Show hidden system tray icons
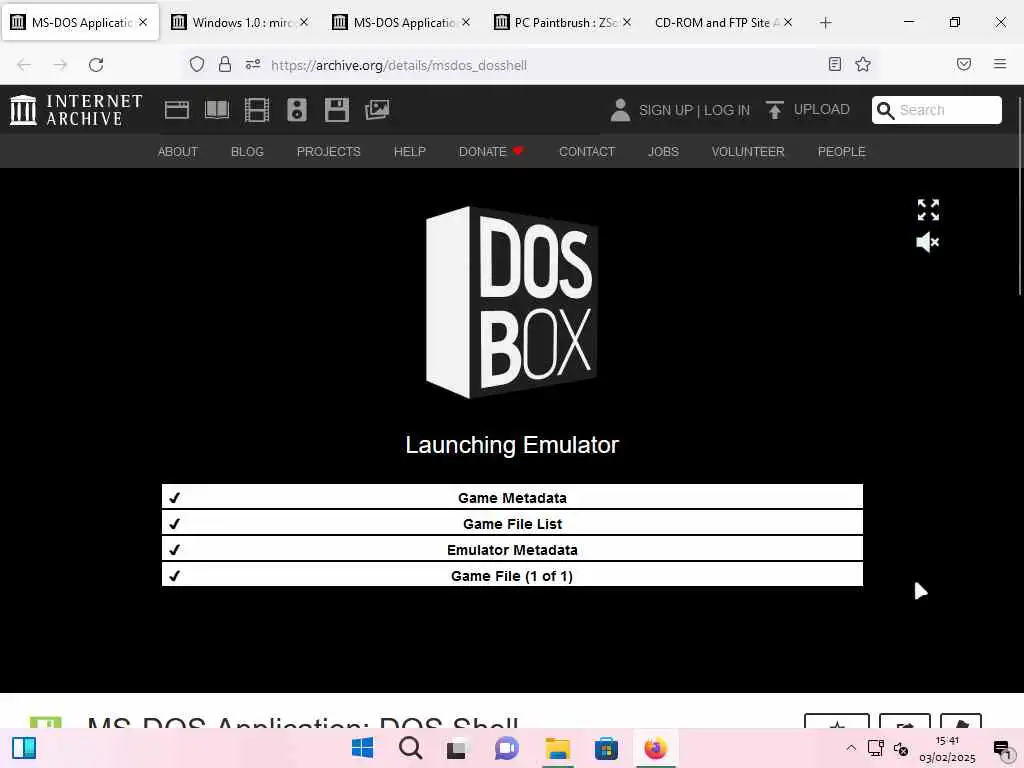1024x768 pixels. point(850,748)
